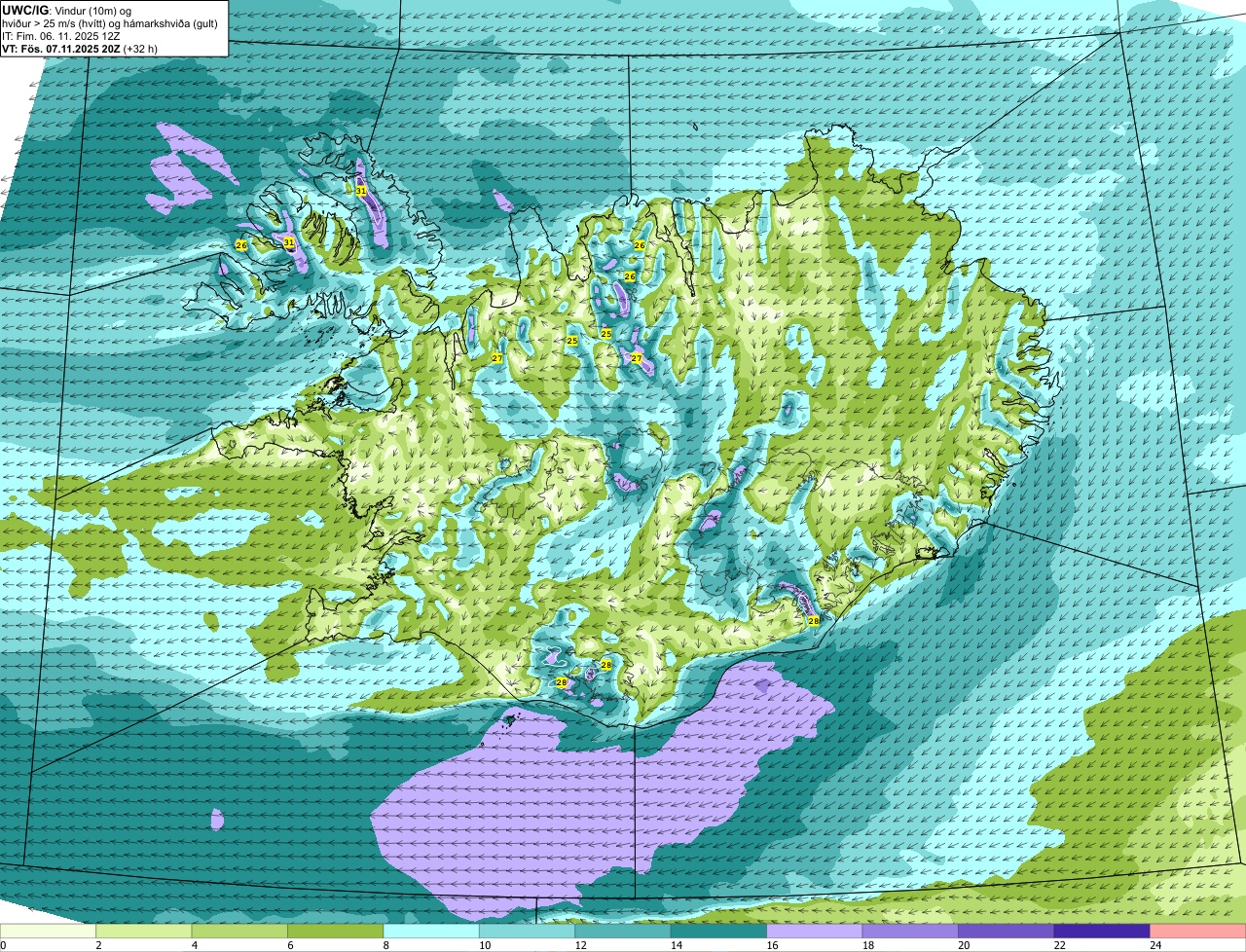This screenshot has height=952, width=1246.
Task: Click the dark teal 14–16 m/s legend swatch
Action: pyautogui.click(x=719, y=931)
